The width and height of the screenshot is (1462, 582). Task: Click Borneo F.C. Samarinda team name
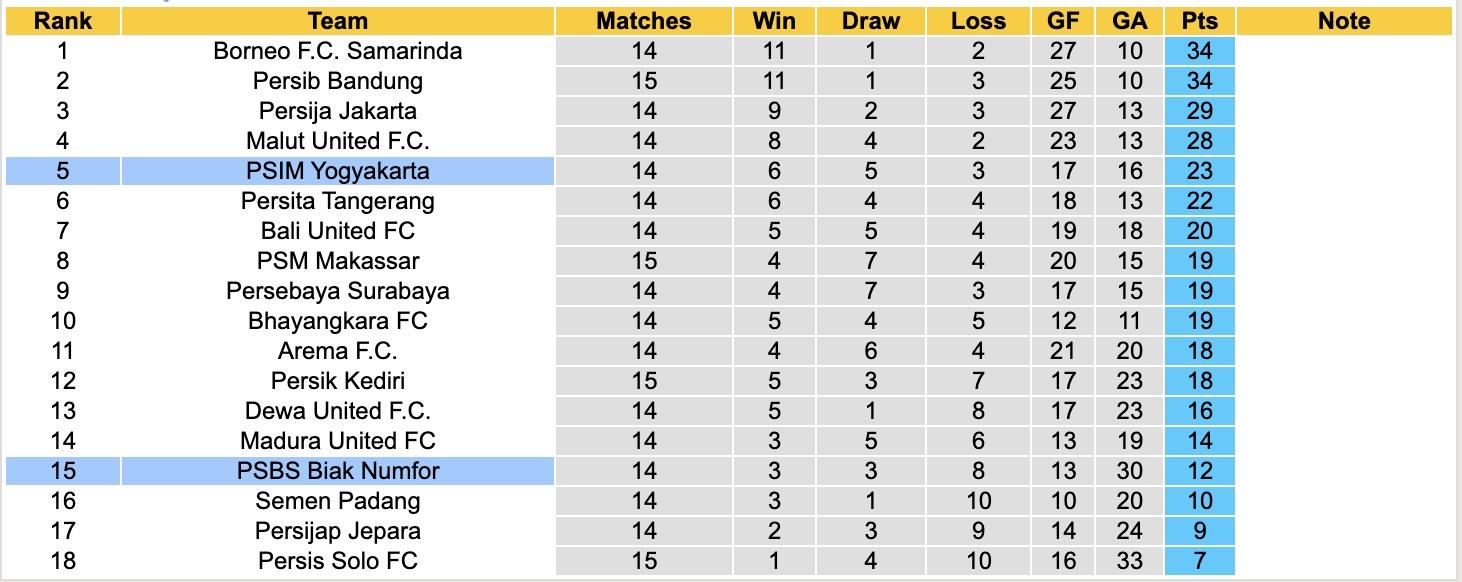(338, 51)
